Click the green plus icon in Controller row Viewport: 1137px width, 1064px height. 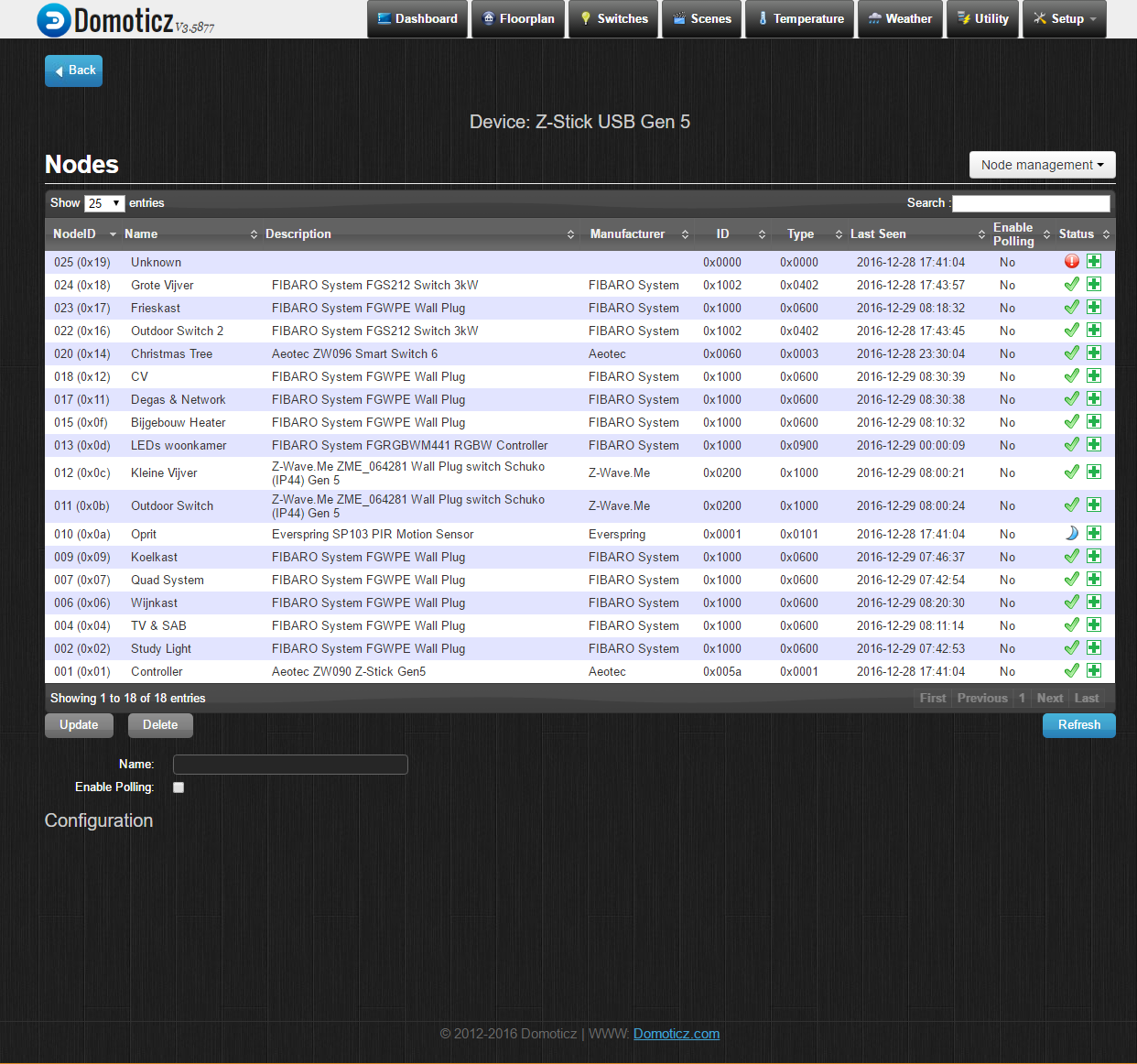point(1094,671)
